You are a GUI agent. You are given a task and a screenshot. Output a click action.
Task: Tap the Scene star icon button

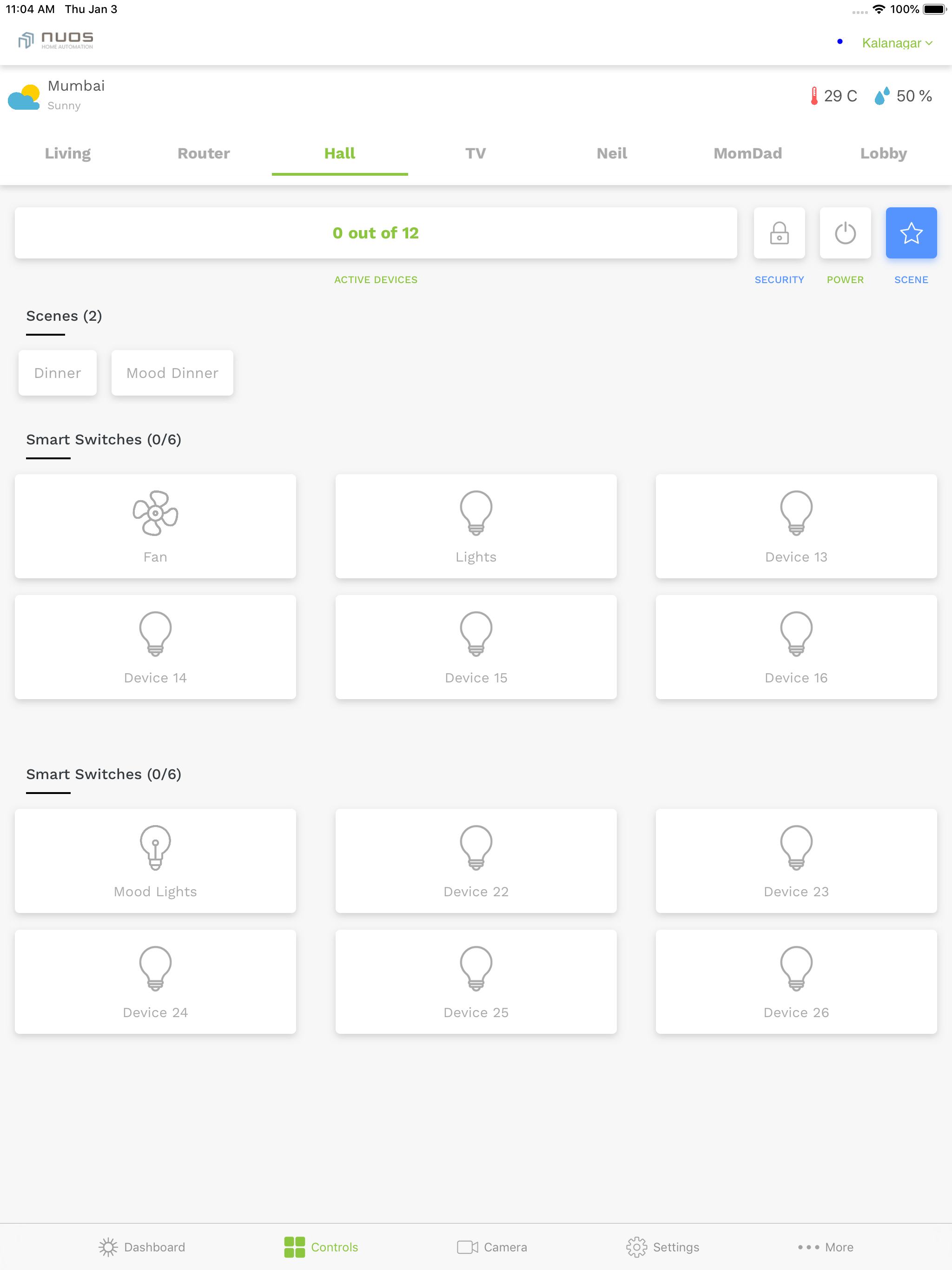(x=911, y=232)
